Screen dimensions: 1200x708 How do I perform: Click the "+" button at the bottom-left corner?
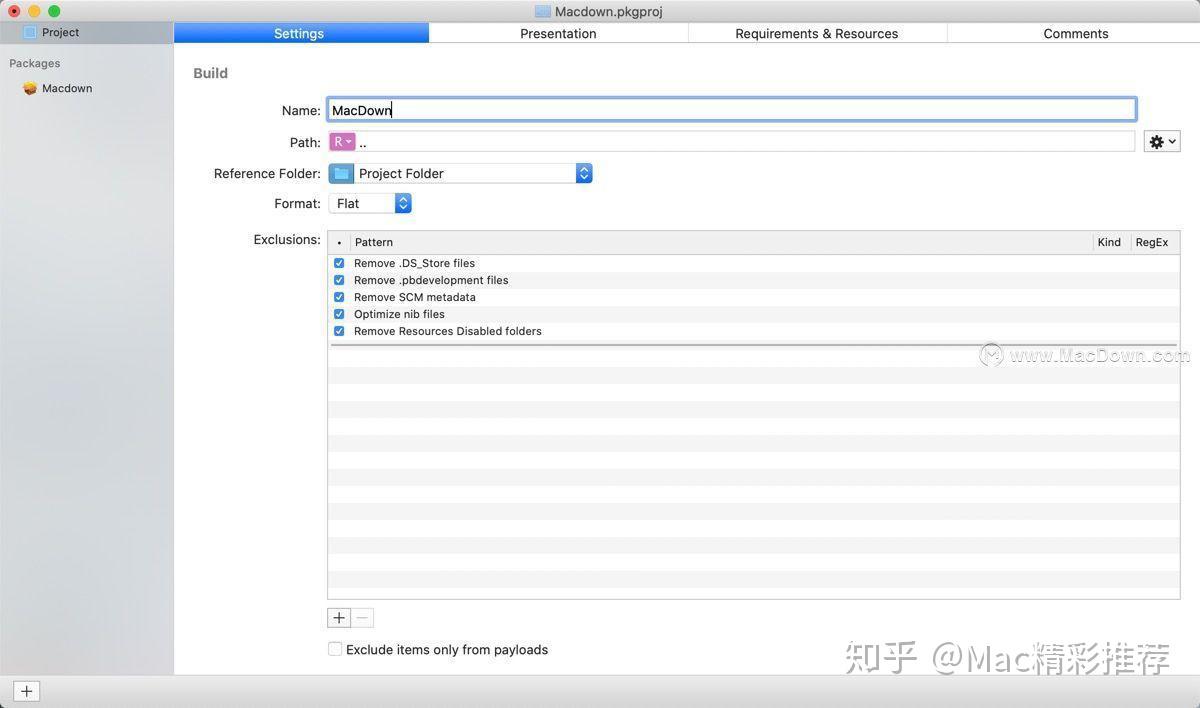tap(26, 691)
